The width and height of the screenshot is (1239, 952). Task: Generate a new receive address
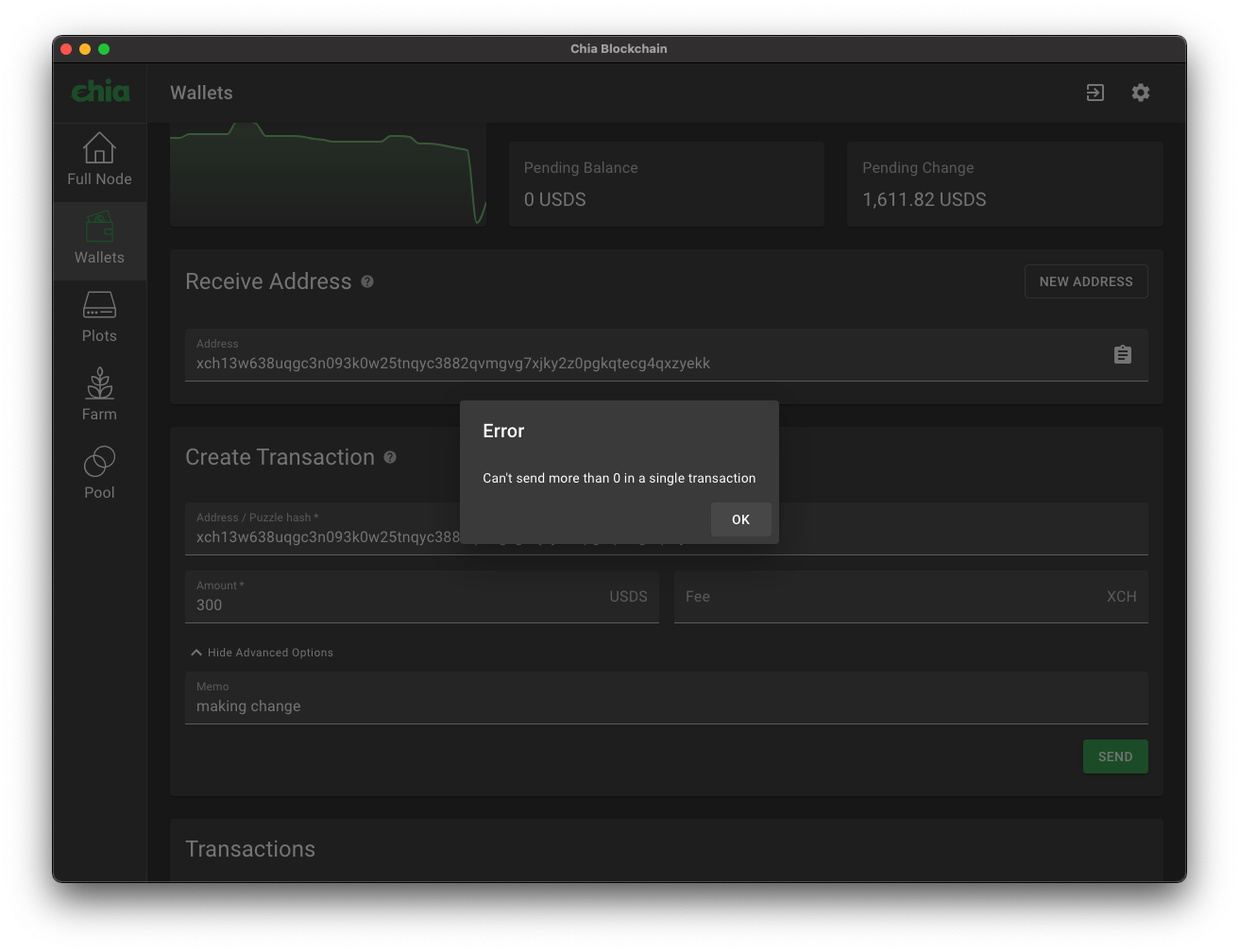tap(1085, 280)
